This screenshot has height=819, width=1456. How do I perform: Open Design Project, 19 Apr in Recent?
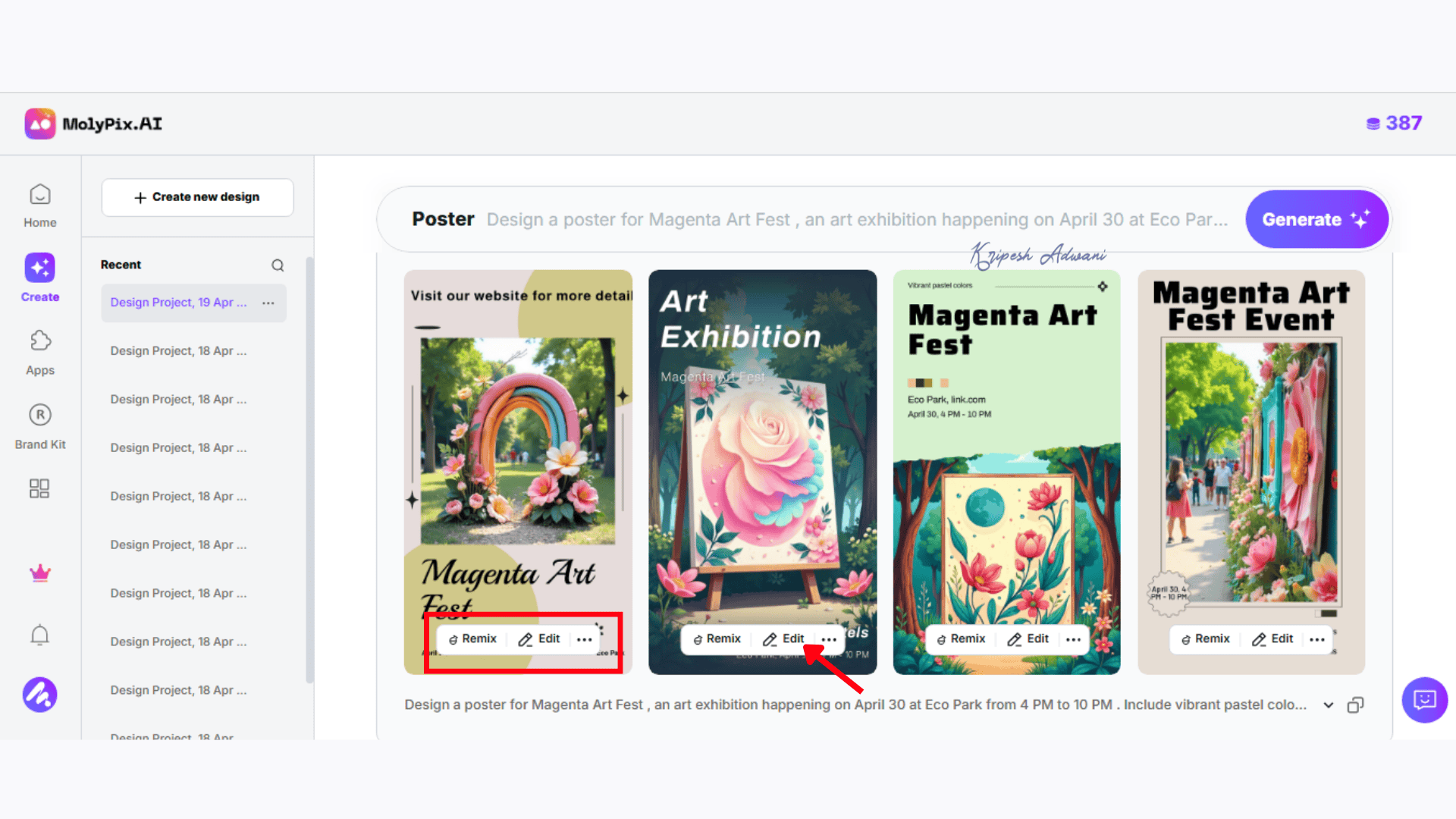(179, 303)
